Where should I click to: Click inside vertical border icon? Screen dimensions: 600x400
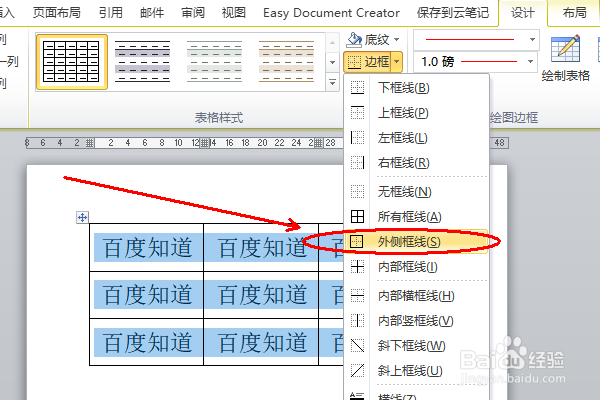coord(357,320)
